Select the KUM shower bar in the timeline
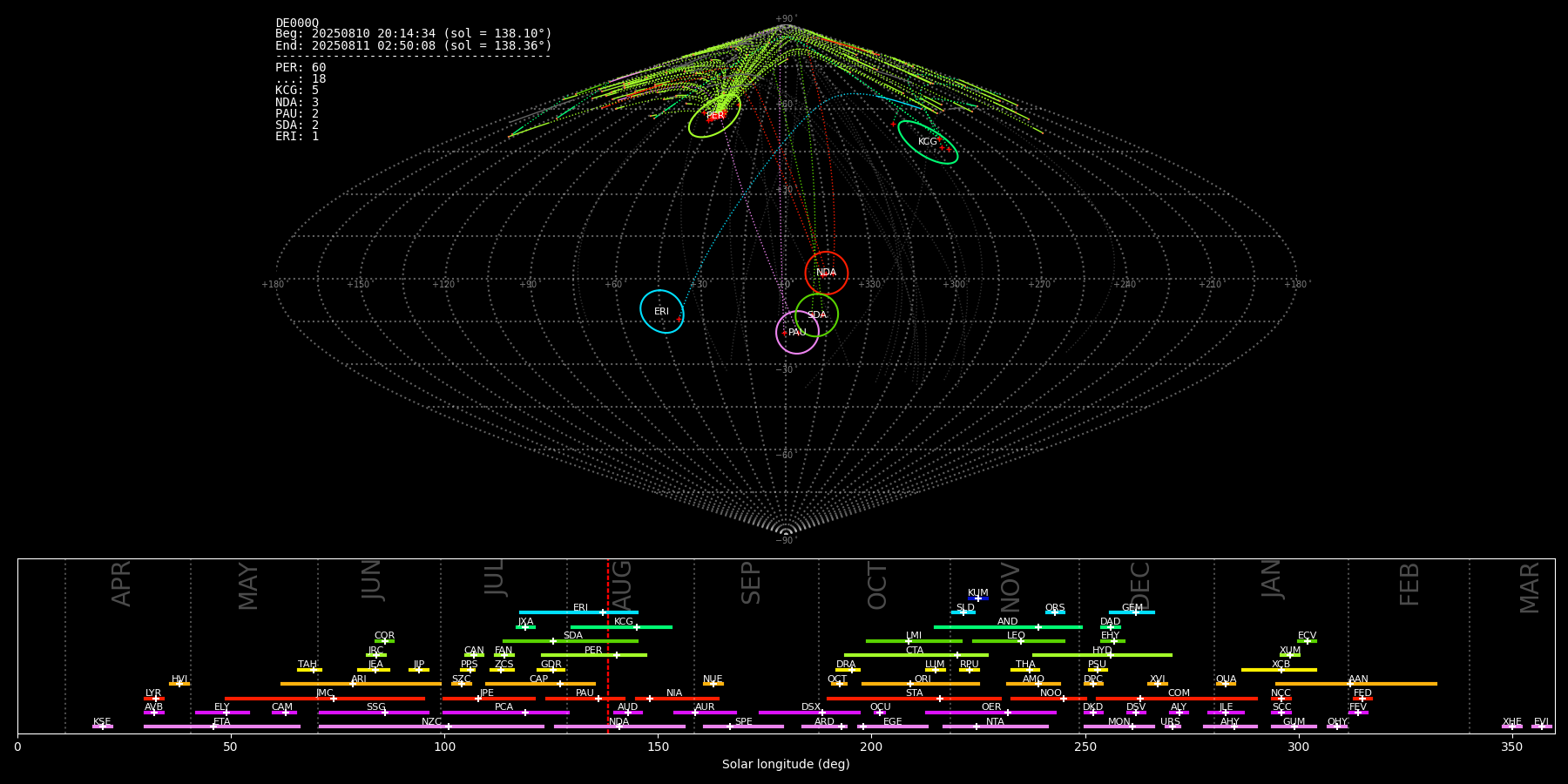 [978, 598]
